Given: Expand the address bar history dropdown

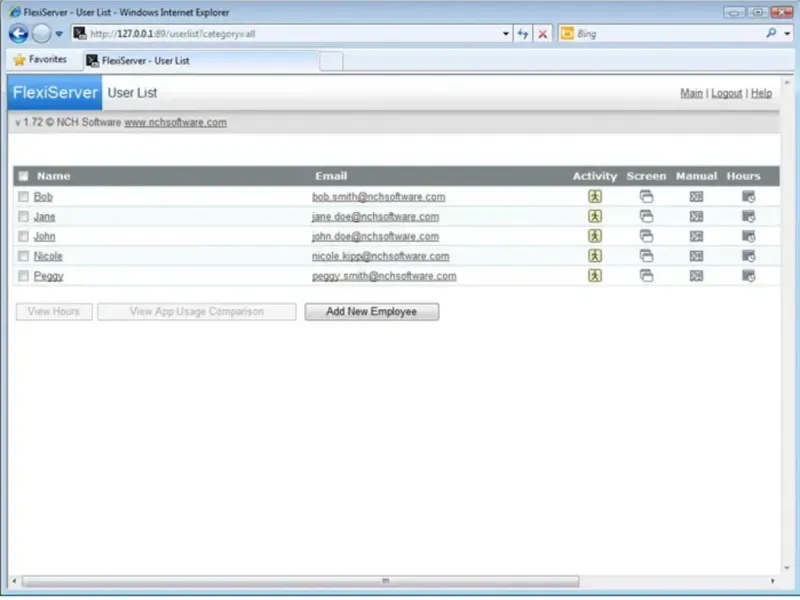Looking at the screenshot, I should point(506,34).
